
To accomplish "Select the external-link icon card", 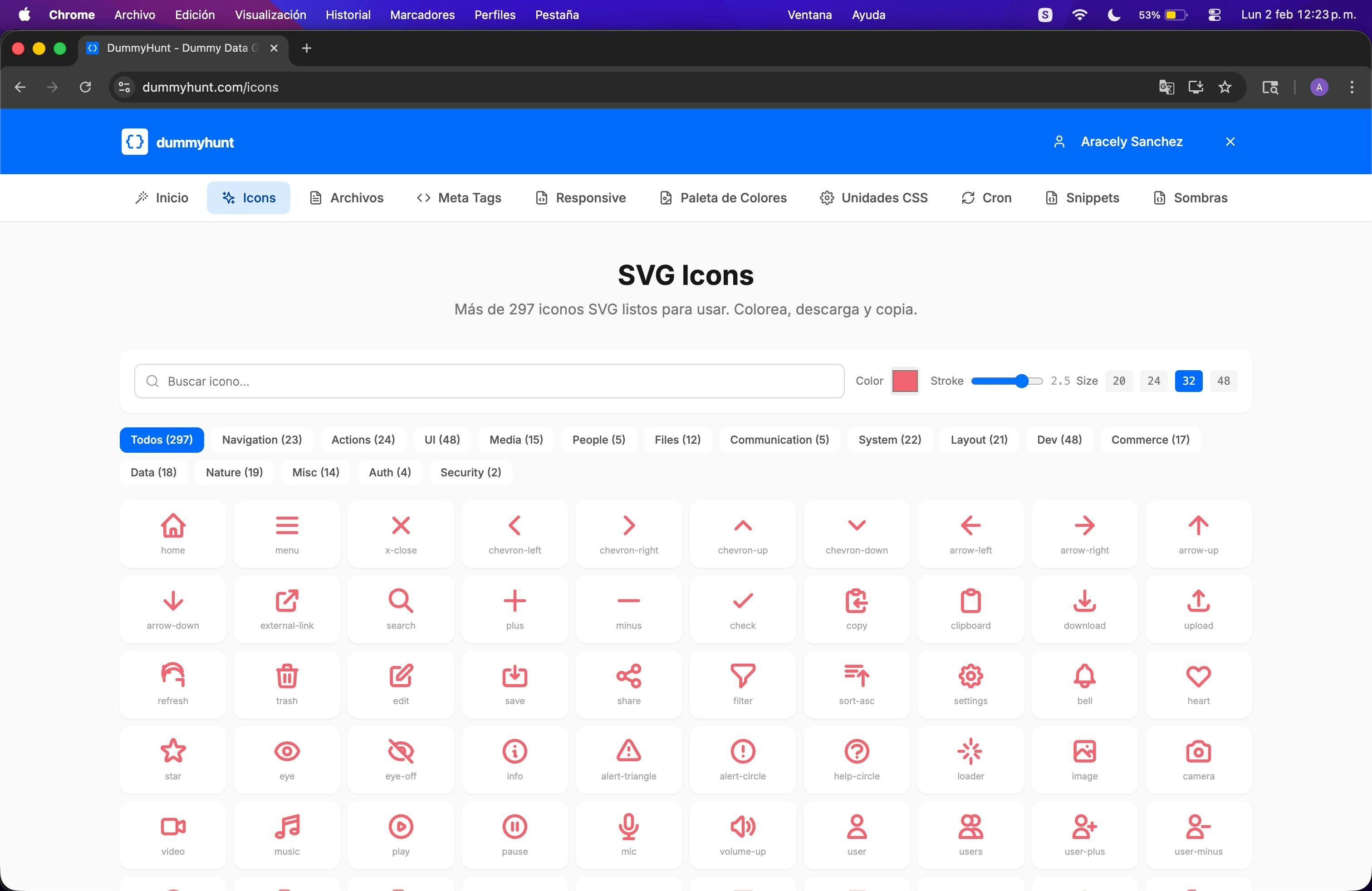I will click(x=286, y=609).
